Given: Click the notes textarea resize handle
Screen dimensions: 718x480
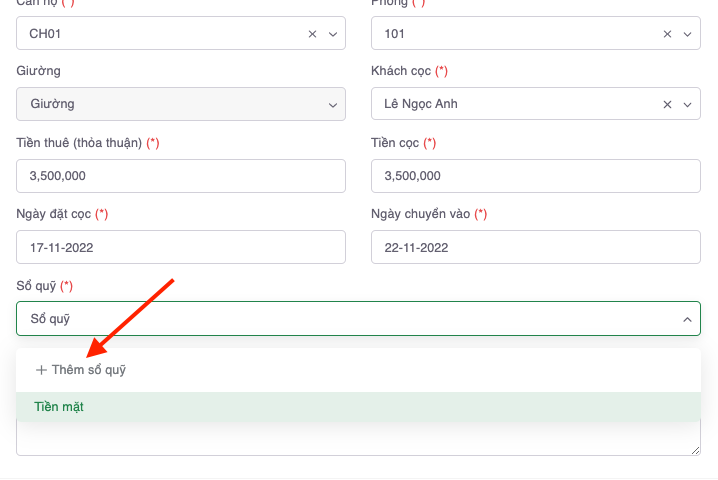Looking at the screenshot, I should pos(696,451).
